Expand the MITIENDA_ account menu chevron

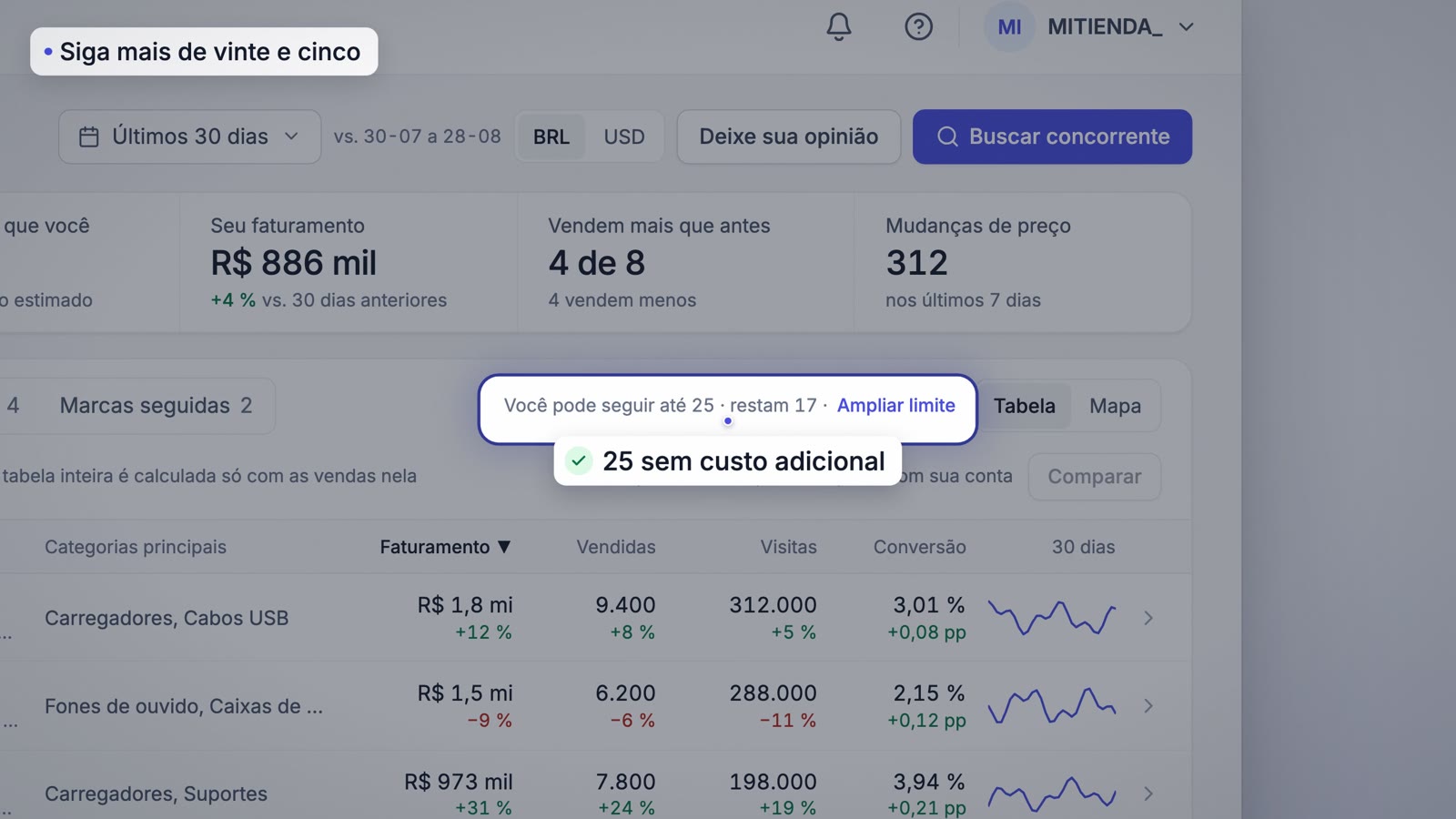(1186, 27)
